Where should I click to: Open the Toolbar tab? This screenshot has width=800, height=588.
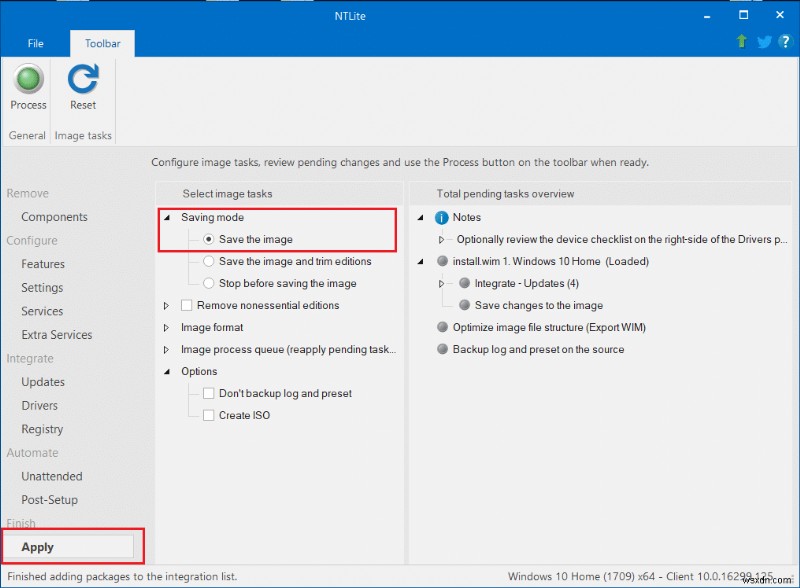(x=101, y=43)
